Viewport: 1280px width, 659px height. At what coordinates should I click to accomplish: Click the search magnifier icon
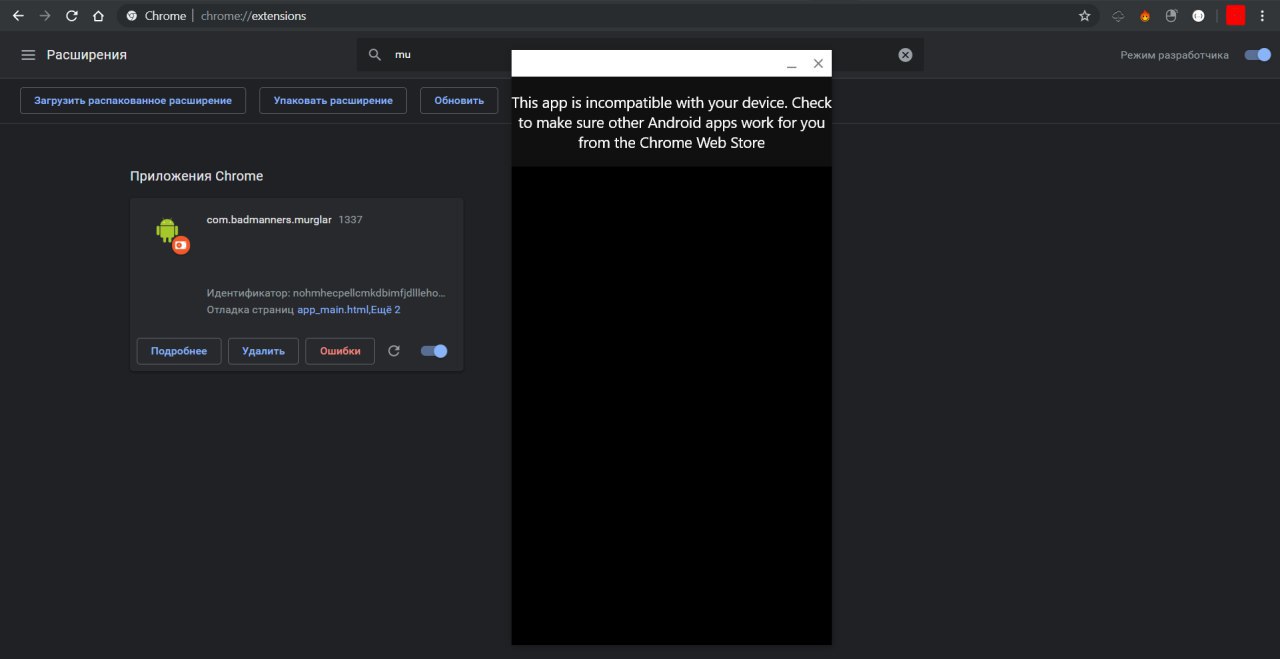click(x=375, y=55)
